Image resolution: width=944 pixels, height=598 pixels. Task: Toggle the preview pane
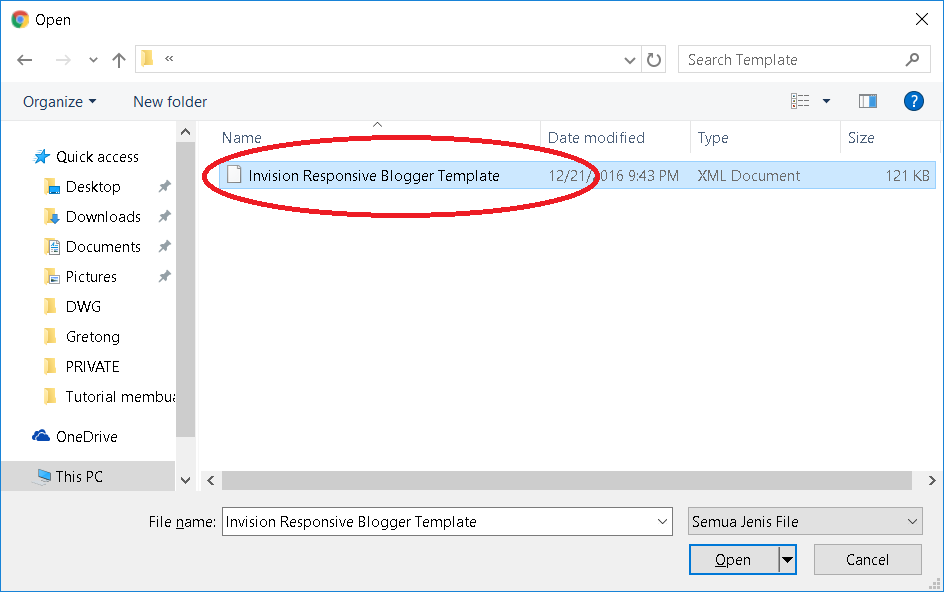(868, 101)
